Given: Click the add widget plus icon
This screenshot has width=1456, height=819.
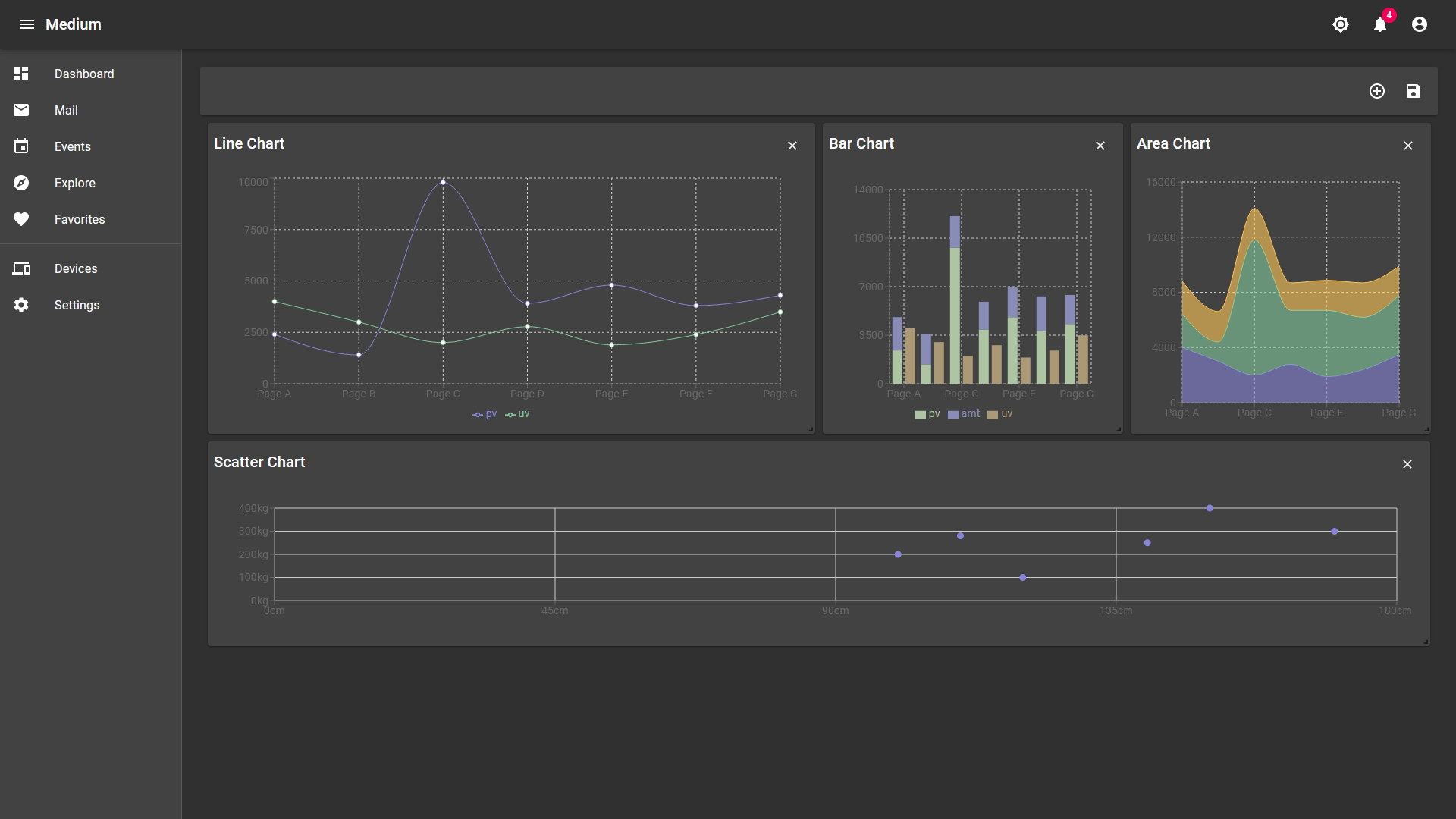Looking at the screenshot, I should coord(1377,91).
